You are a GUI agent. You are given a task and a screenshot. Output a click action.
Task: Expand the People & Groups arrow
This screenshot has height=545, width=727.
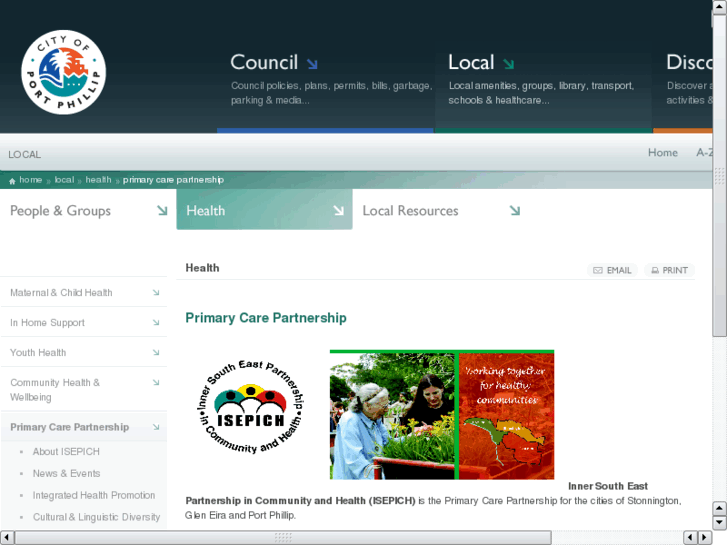click(x=162, y=211)
